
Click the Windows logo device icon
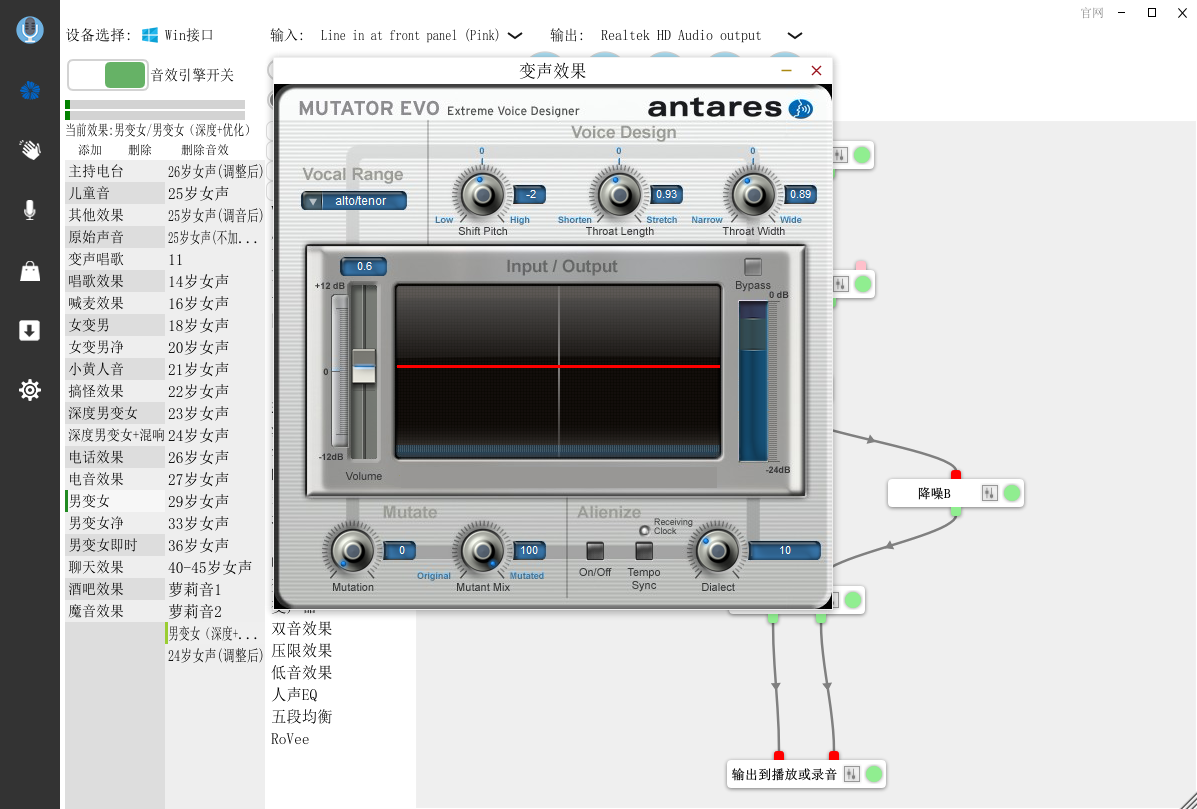tap(150, 35)
